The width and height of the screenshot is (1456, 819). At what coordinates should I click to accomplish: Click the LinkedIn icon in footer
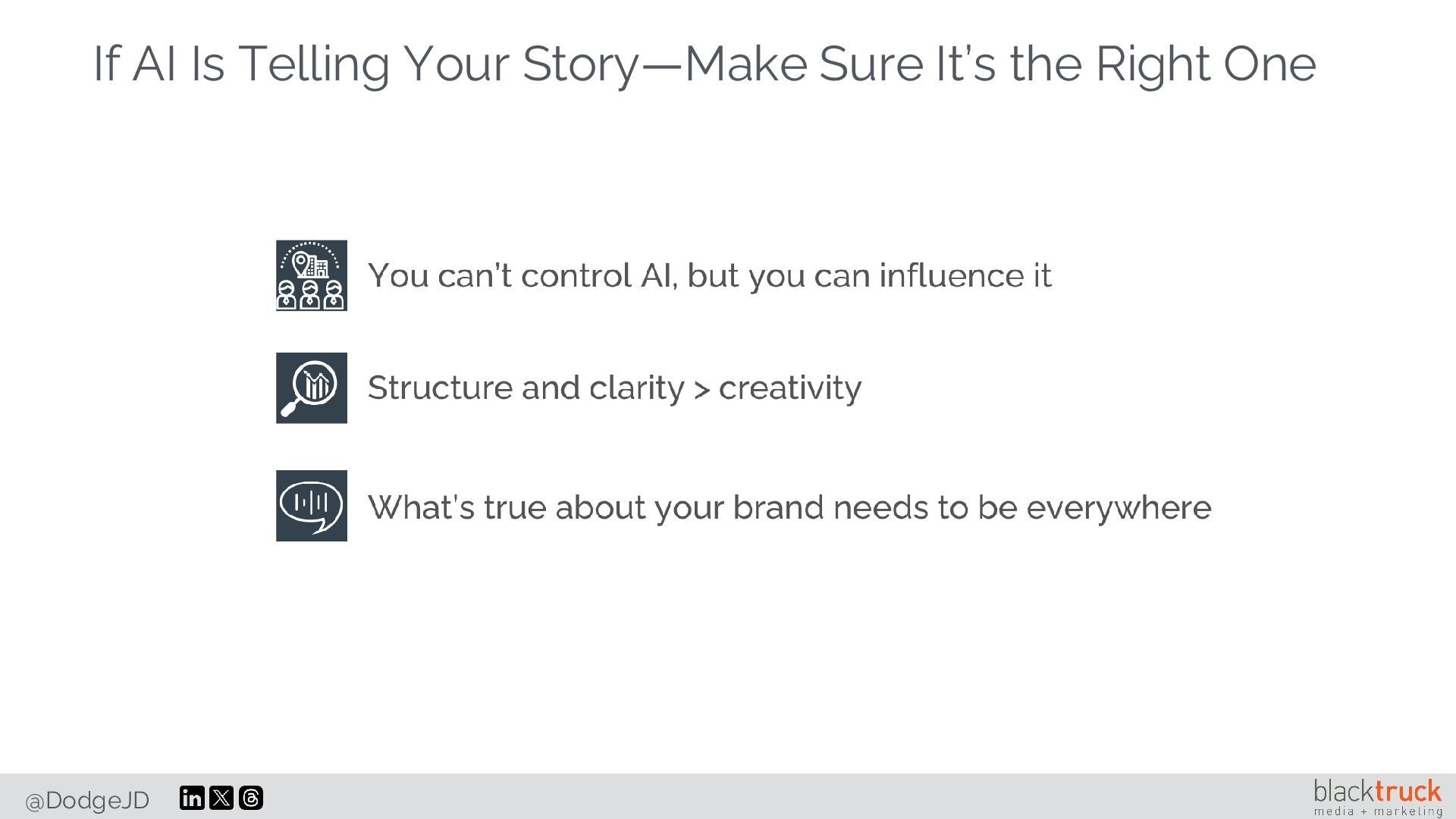(192, 798)
